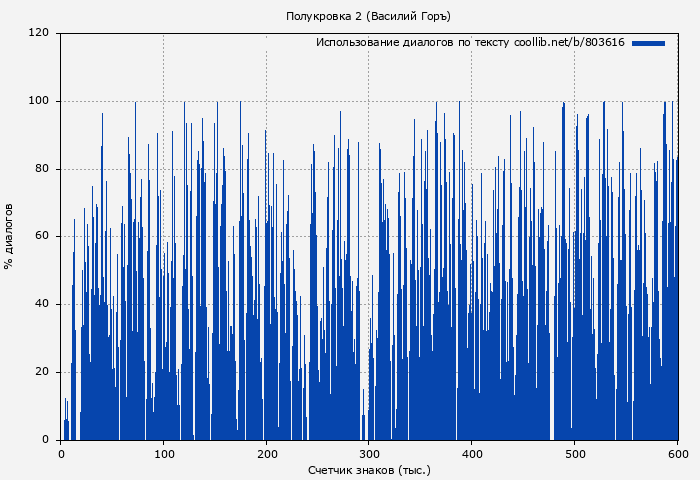This screenshot has height=480, width=700.
Task: Click the 80 tick on the vertical axis
Action: (x=42, y=169)
